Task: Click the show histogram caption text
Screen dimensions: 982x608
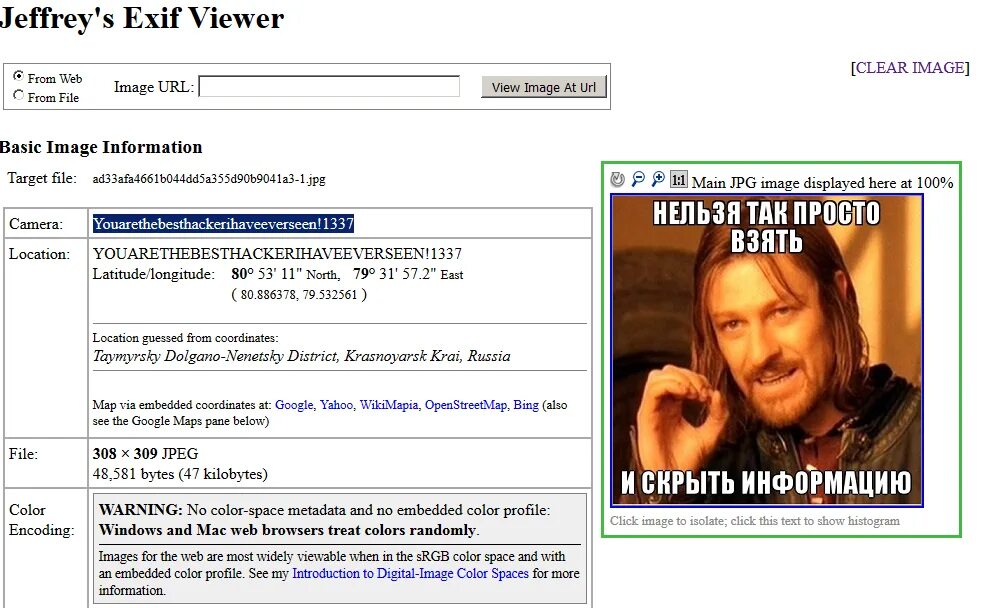Action: 755,521
